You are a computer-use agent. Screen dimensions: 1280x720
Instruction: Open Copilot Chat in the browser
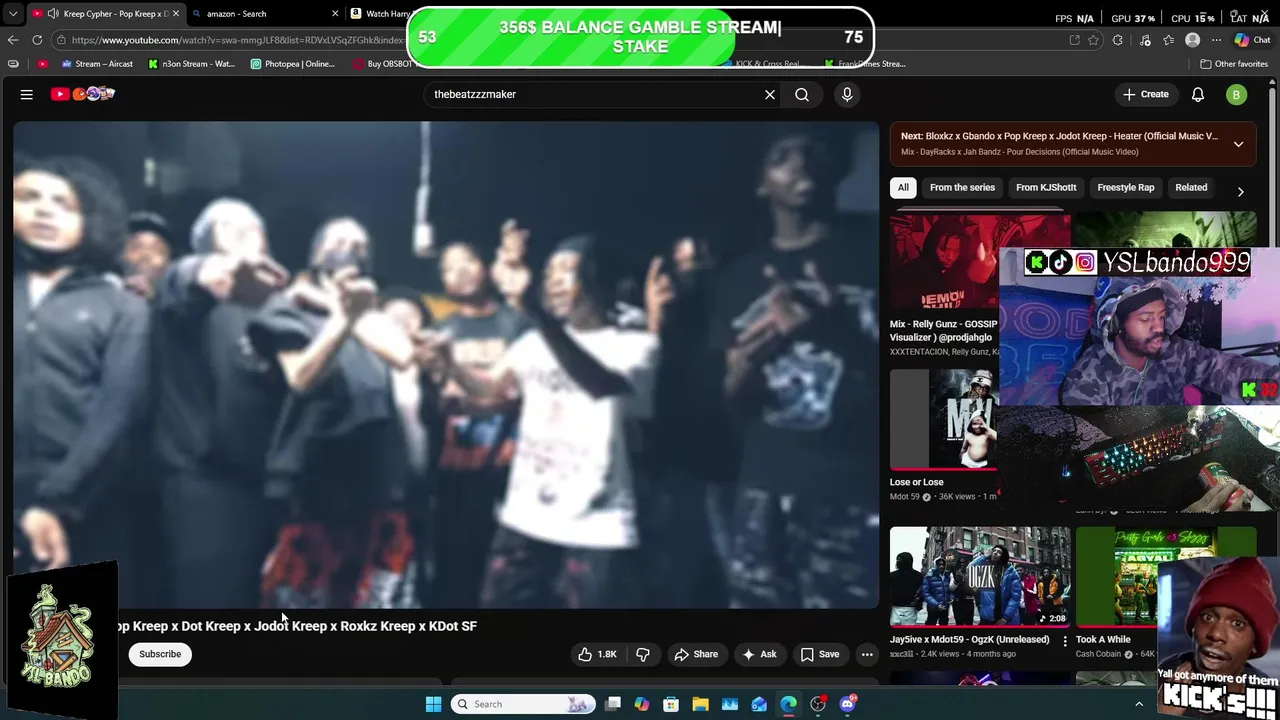(x=1254, y=40)
